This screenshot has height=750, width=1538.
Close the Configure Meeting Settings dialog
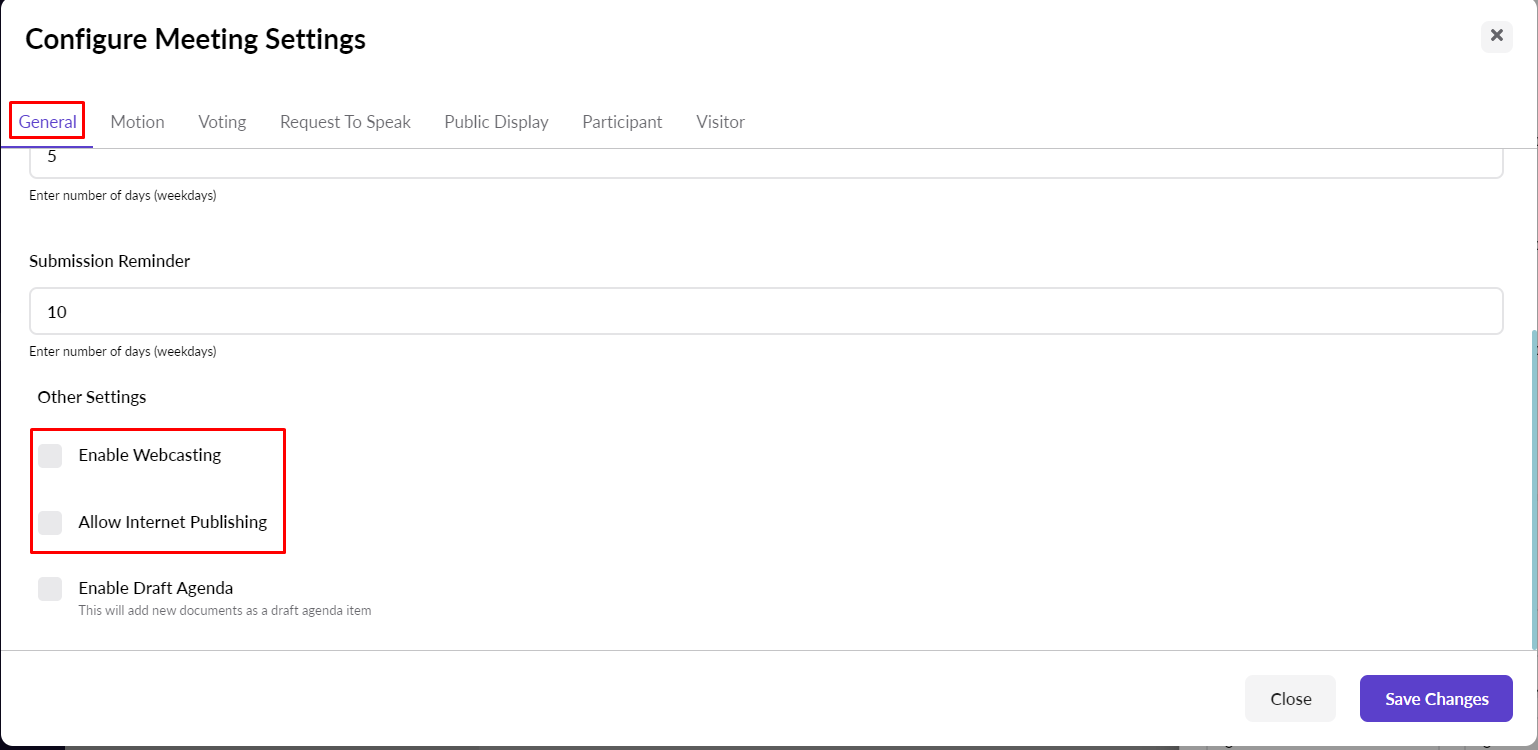pyautogui.click(x=1290, y=698)
